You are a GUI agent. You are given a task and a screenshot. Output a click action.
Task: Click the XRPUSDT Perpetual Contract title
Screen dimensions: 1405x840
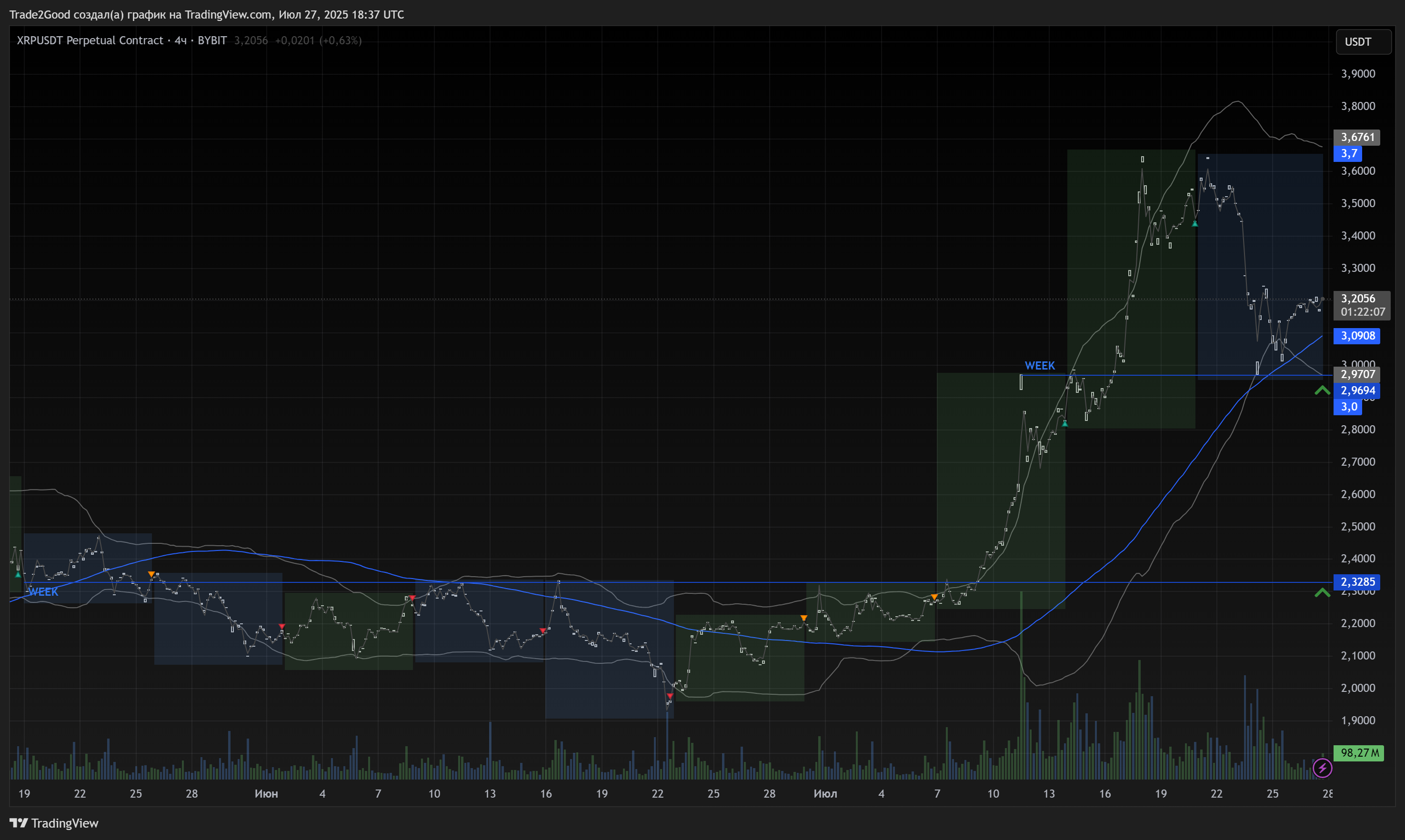90,40
